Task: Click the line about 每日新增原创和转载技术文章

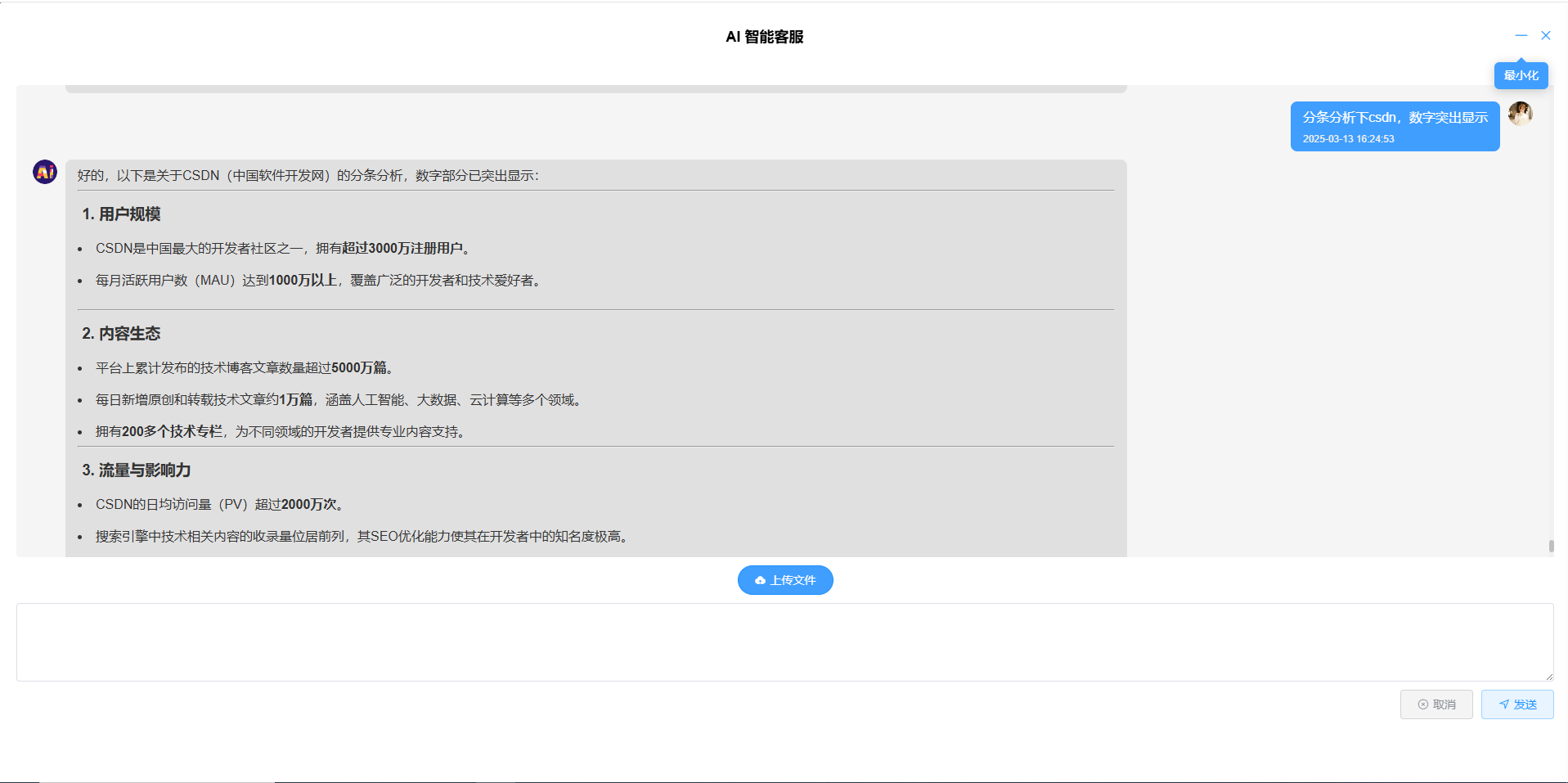Action: click(339, 399)
